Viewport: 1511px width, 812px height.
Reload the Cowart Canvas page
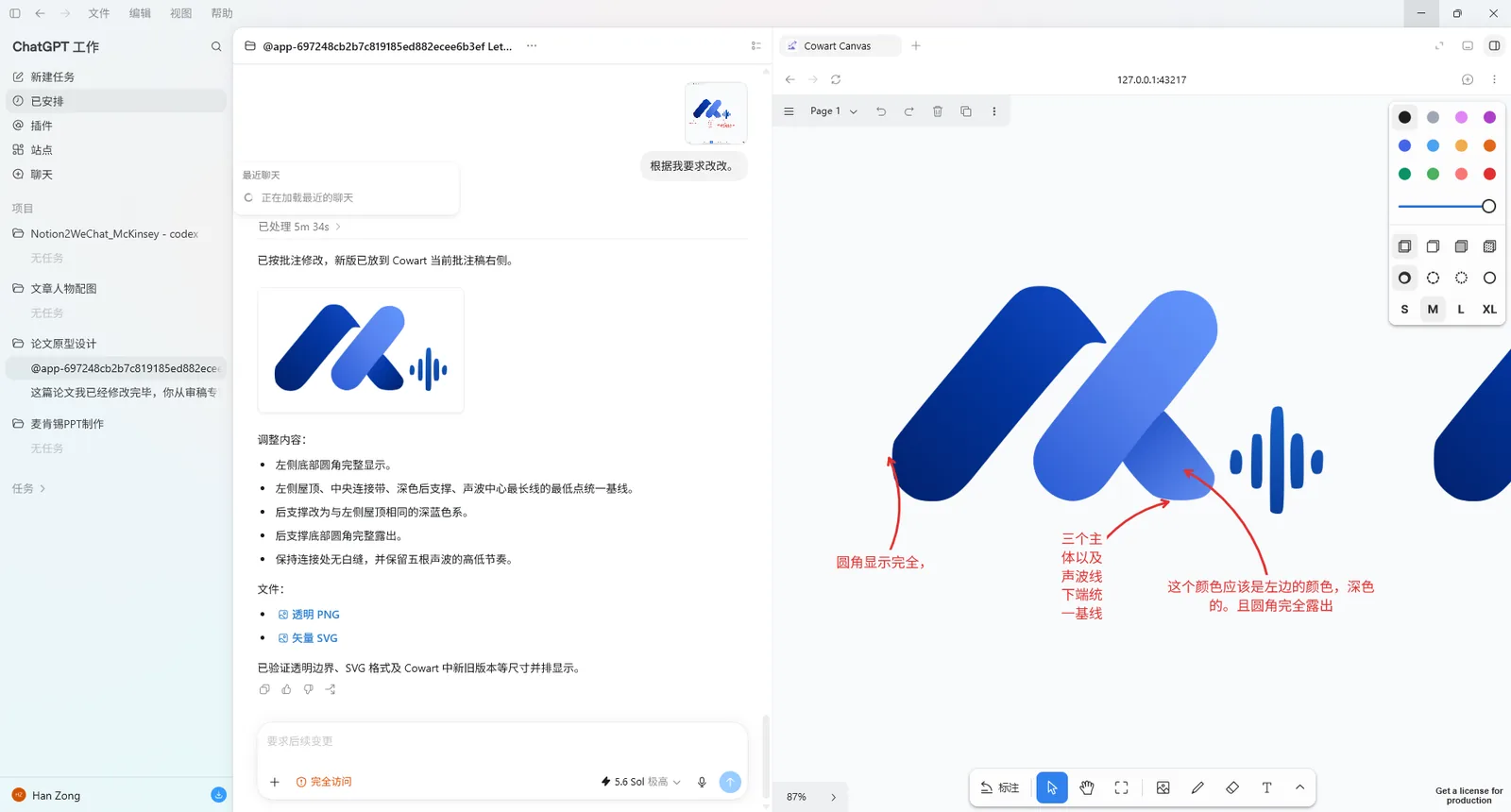click(836, 79)
